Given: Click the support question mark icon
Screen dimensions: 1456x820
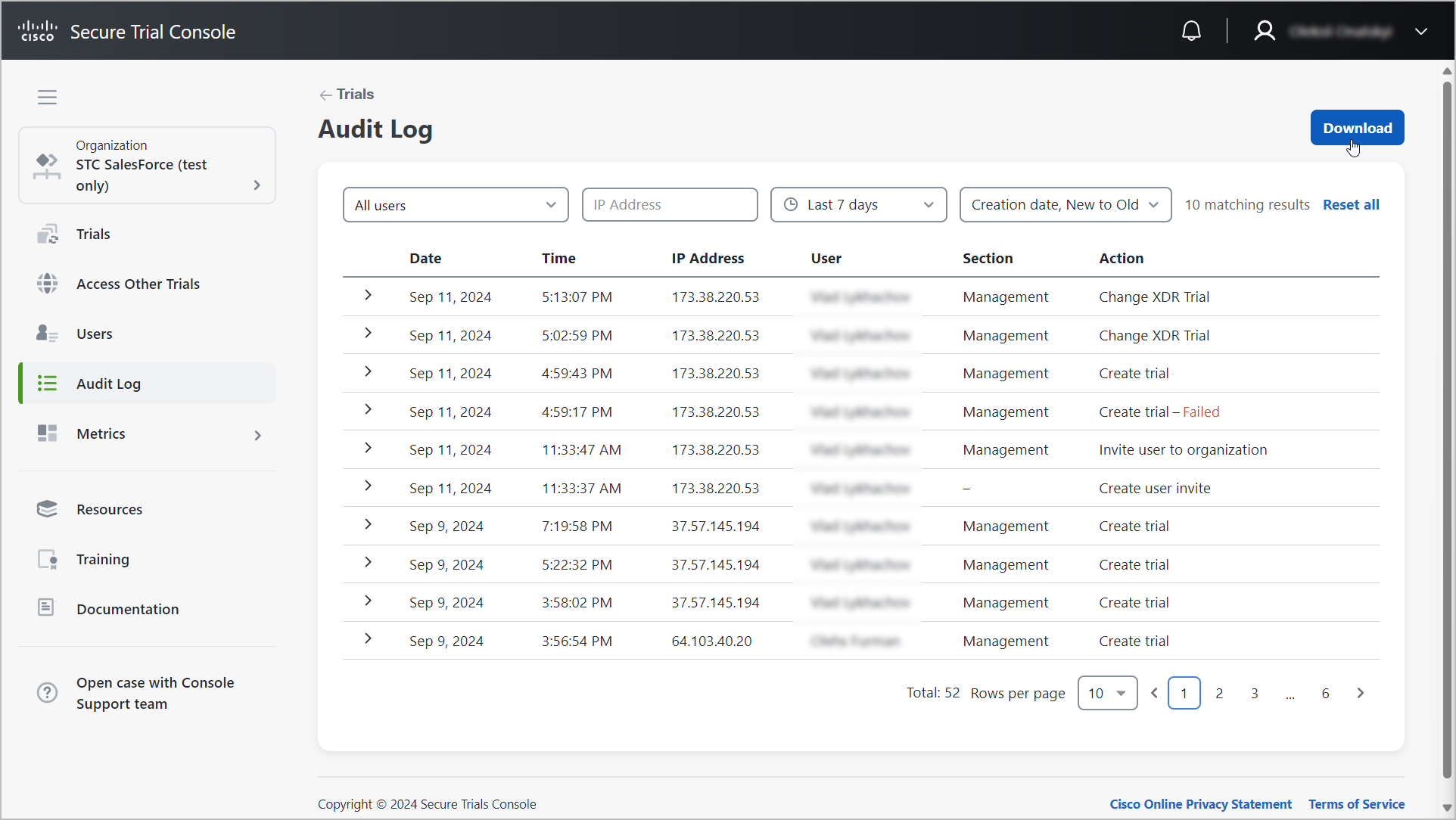Looking at the screenshot, I should click(x=47, y=693).
